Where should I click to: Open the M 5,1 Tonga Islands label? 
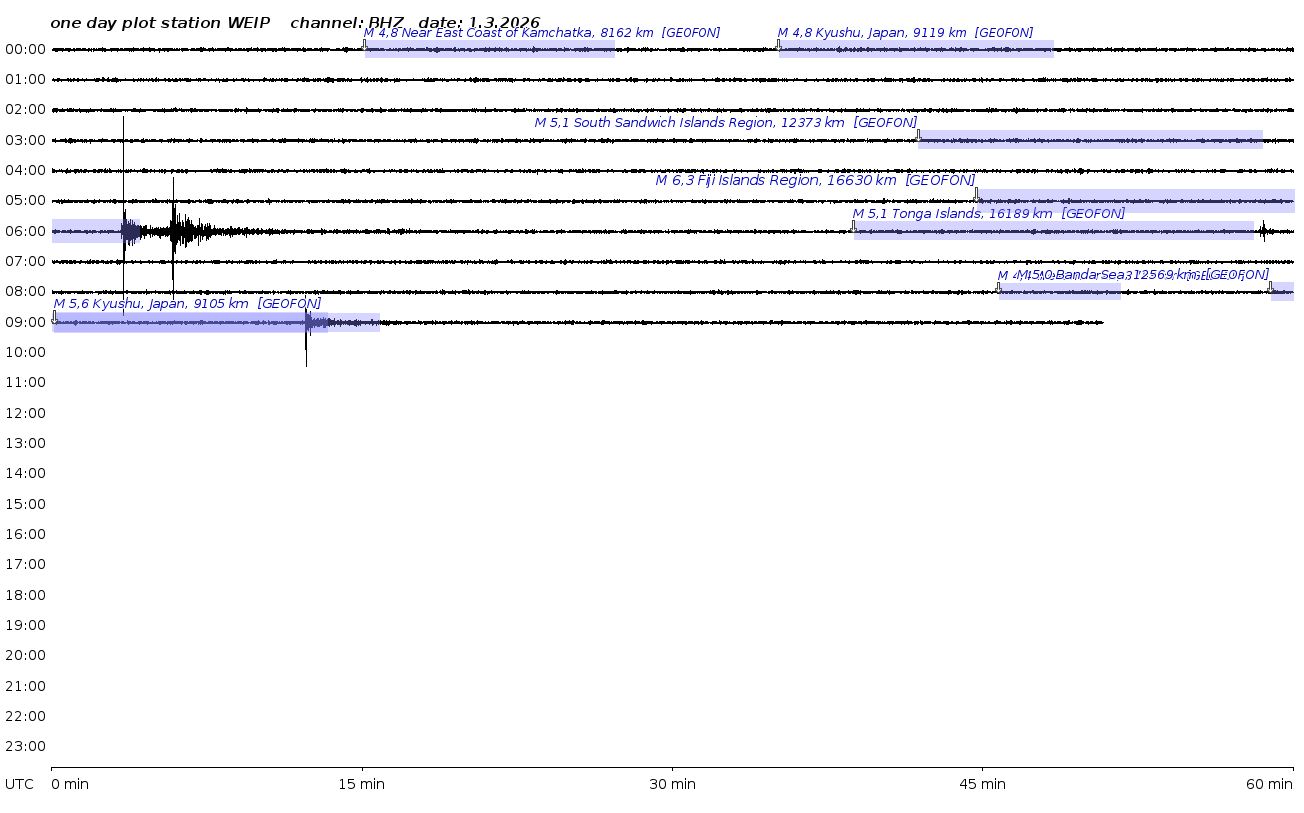988,214
